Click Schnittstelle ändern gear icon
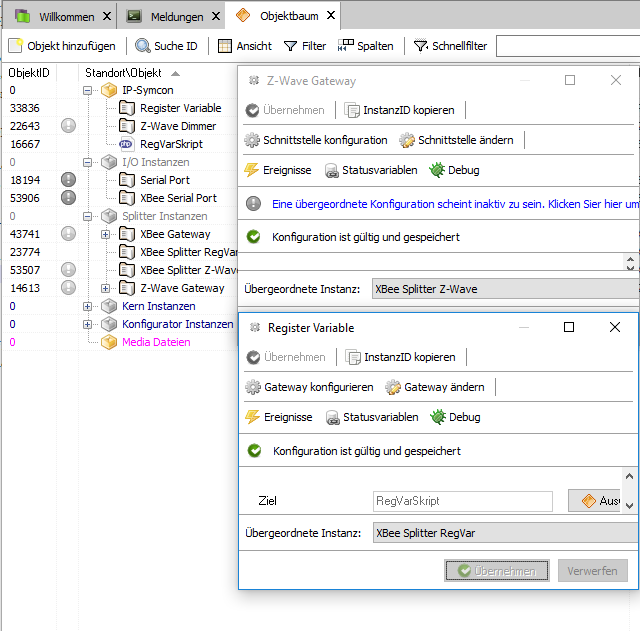640x631 pixels. pyautogui.click(x=407, y=140)
